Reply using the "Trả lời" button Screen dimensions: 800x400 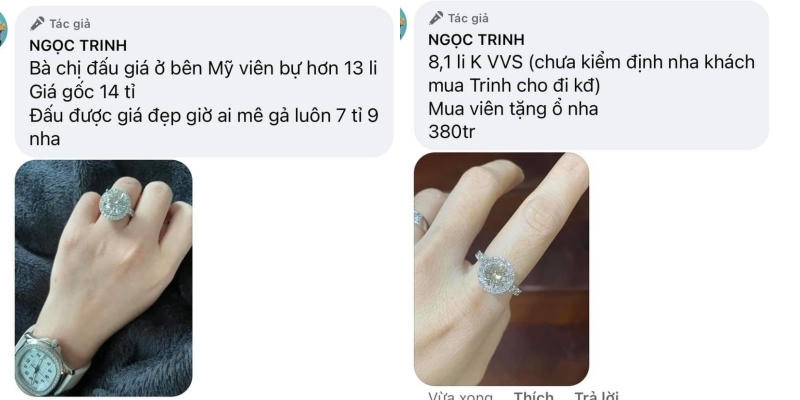pyautogui.click(x=596, y=396)
